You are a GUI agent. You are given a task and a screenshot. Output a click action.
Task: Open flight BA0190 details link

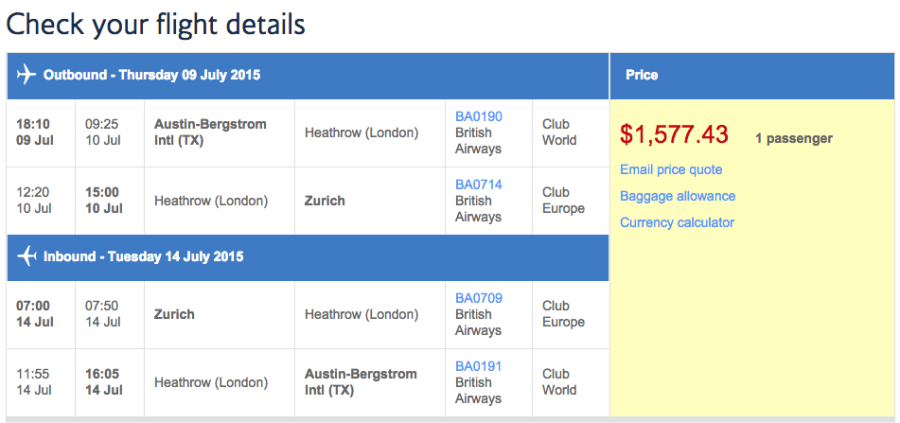point(479,116)
